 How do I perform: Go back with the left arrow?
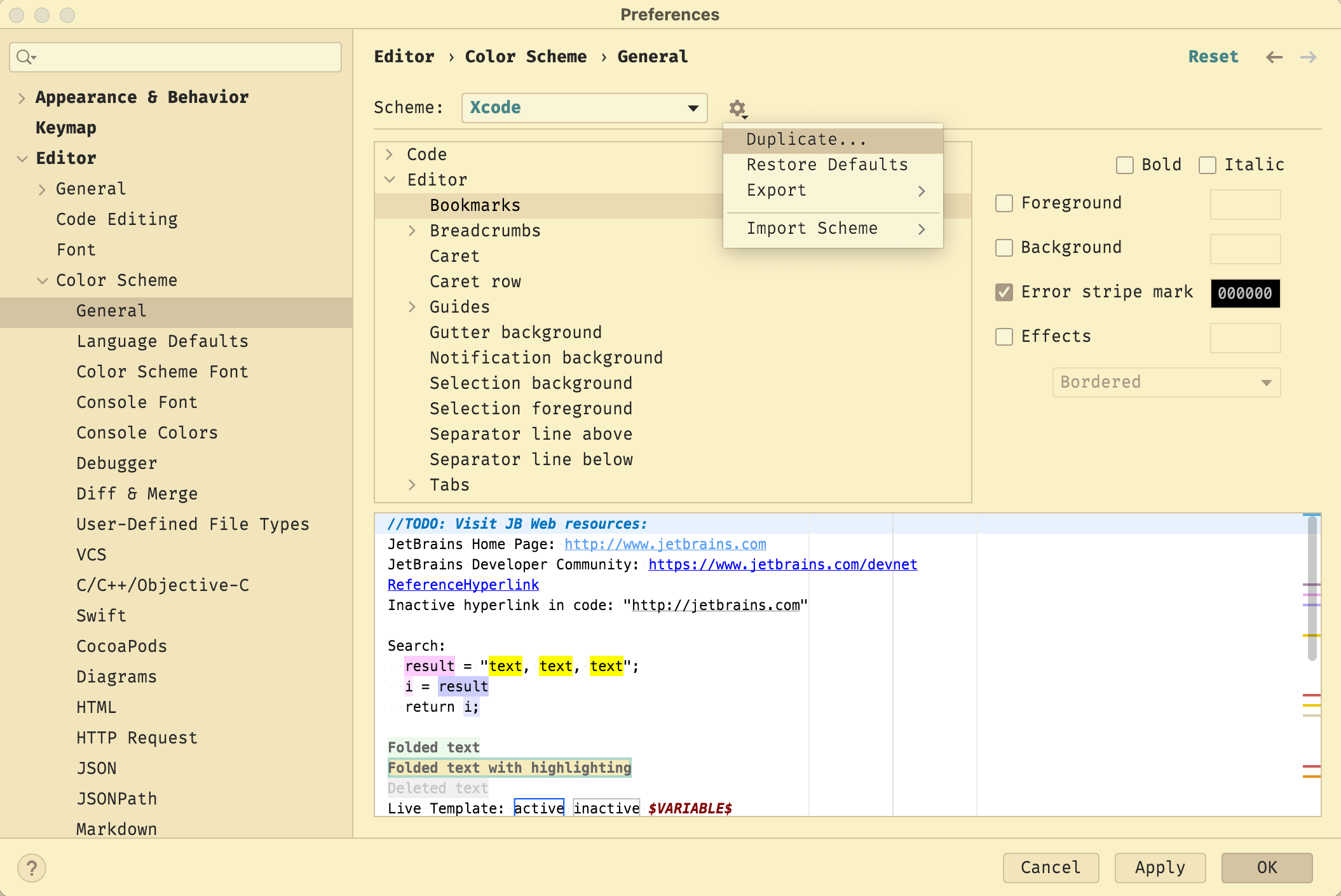[x=1274, y=57]
